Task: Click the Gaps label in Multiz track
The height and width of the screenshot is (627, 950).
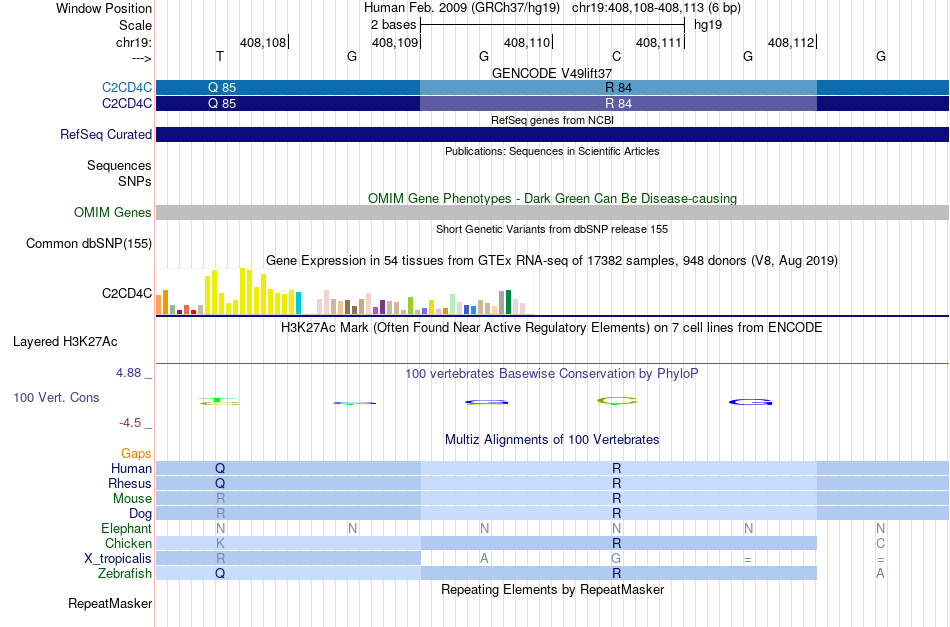Action: (136, 453)
